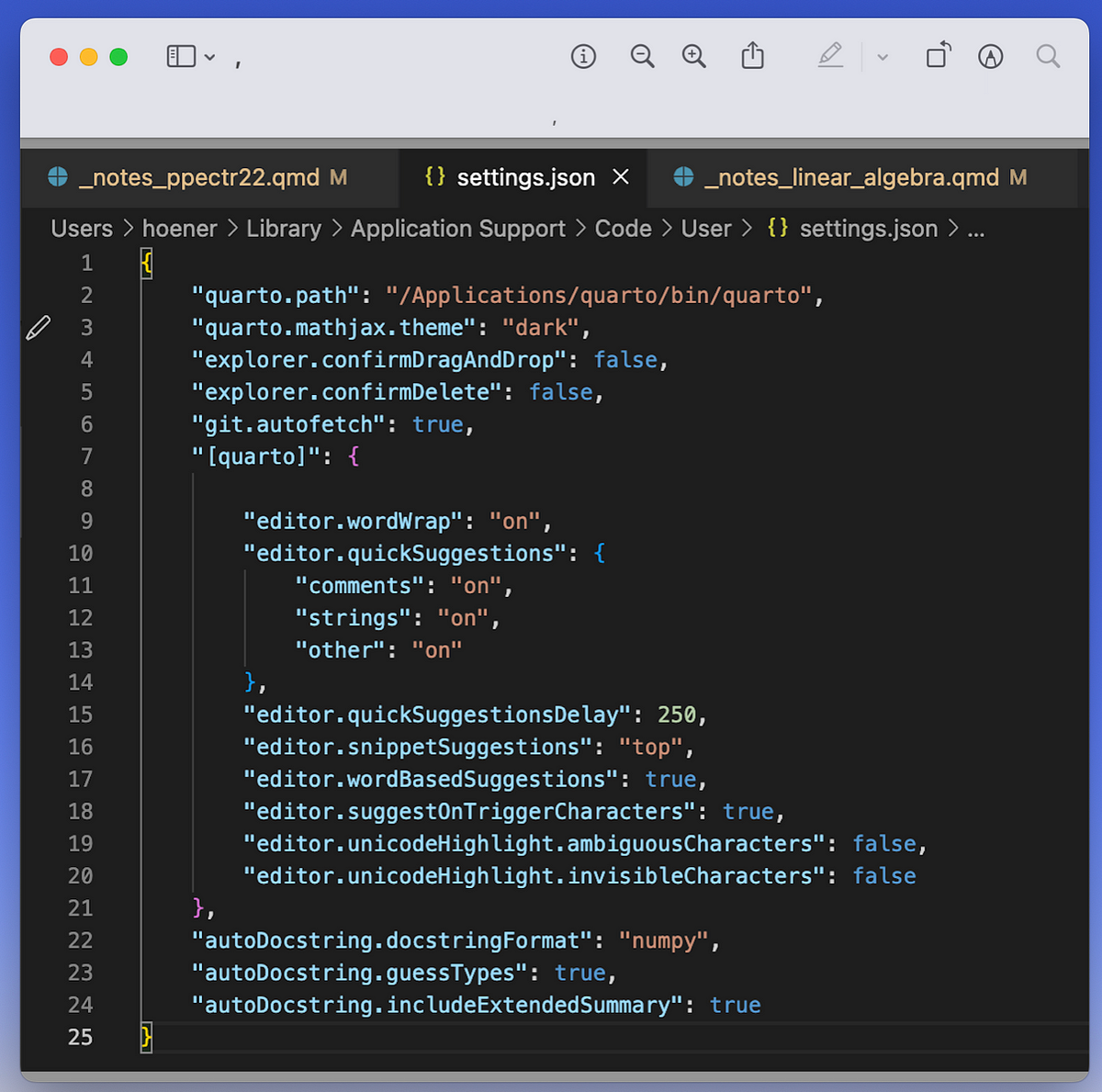This screenshot has width=1102, height=1092.
Task: Click User breadcrumb segment
Action: click(706, 229)
